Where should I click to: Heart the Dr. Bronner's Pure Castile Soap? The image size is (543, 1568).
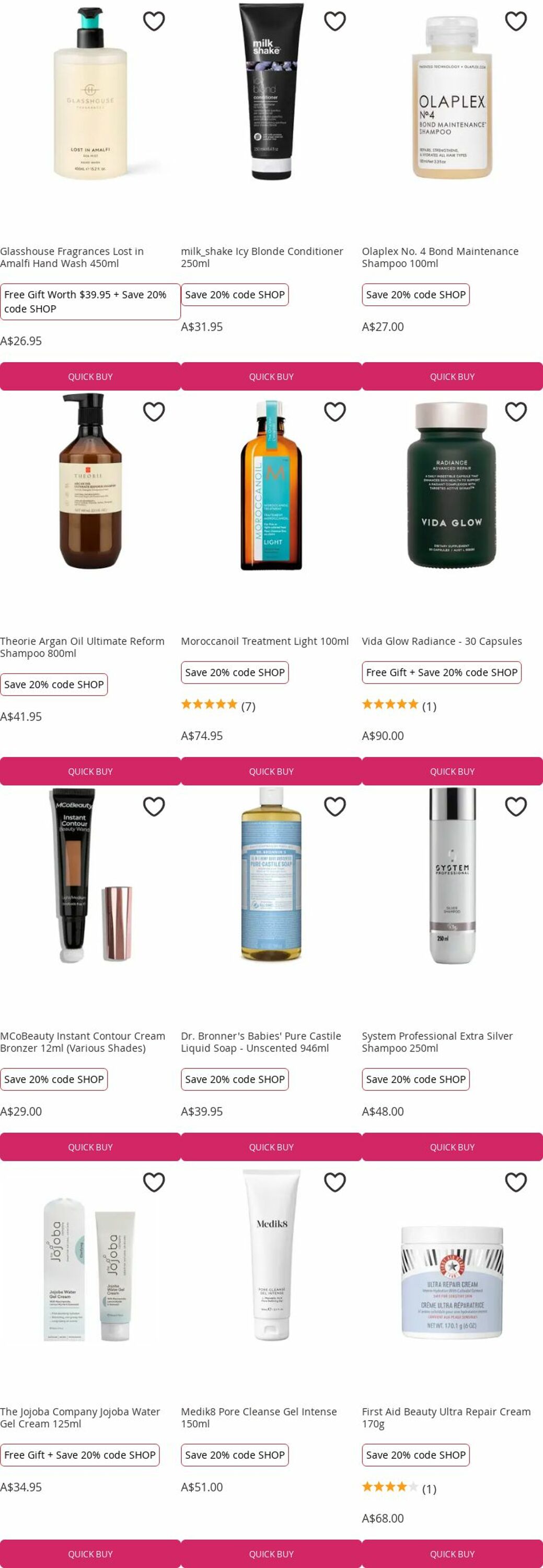[335, 806]
